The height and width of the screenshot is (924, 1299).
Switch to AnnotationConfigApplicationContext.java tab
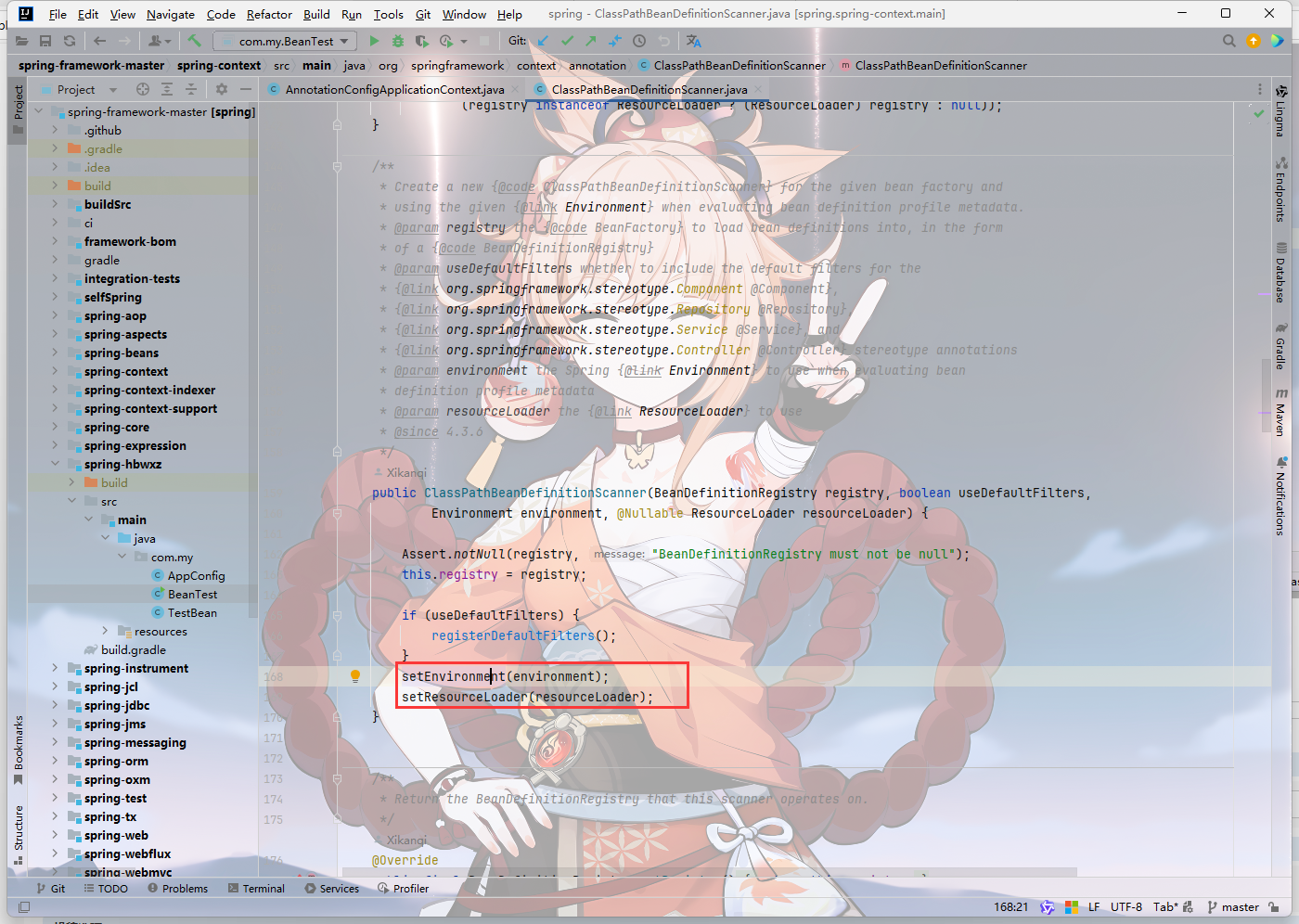coord(393,89)
